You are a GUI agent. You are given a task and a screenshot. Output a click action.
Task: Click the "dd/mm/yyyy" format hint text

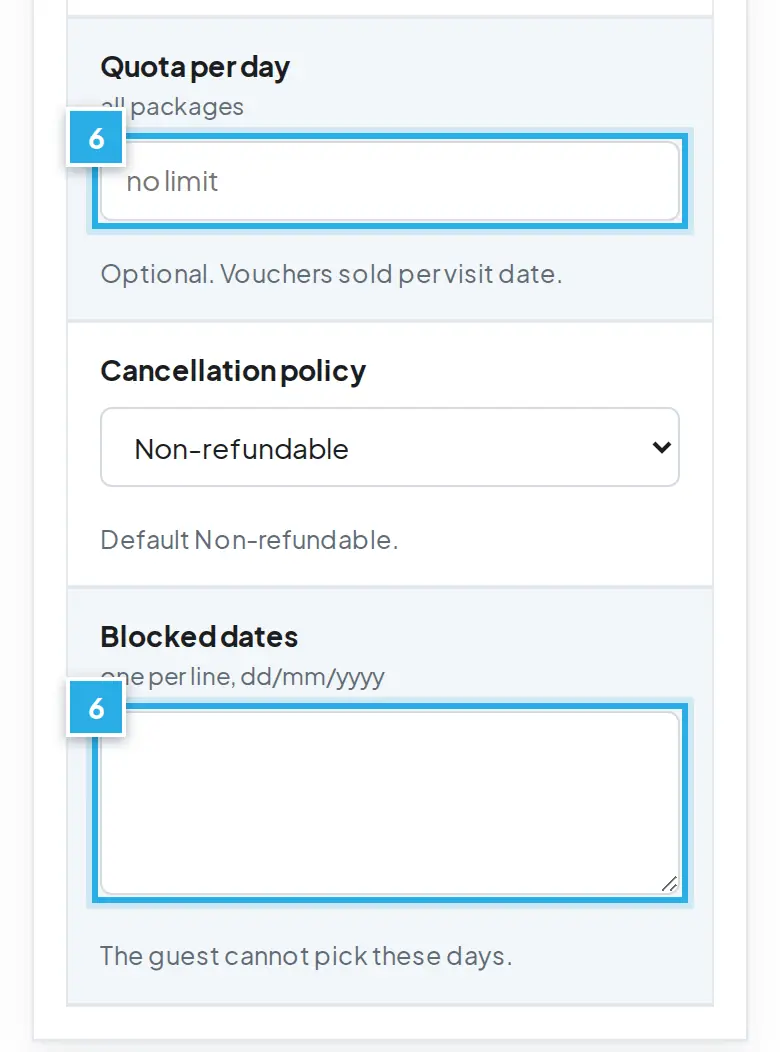[312, 678]
